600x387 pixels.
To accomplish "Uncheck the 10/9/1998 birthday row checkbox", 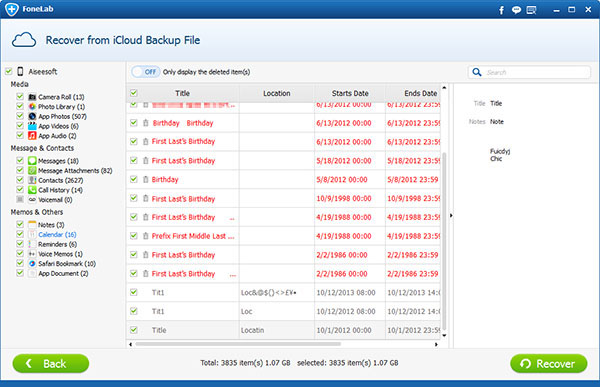I will click(134, 198).
